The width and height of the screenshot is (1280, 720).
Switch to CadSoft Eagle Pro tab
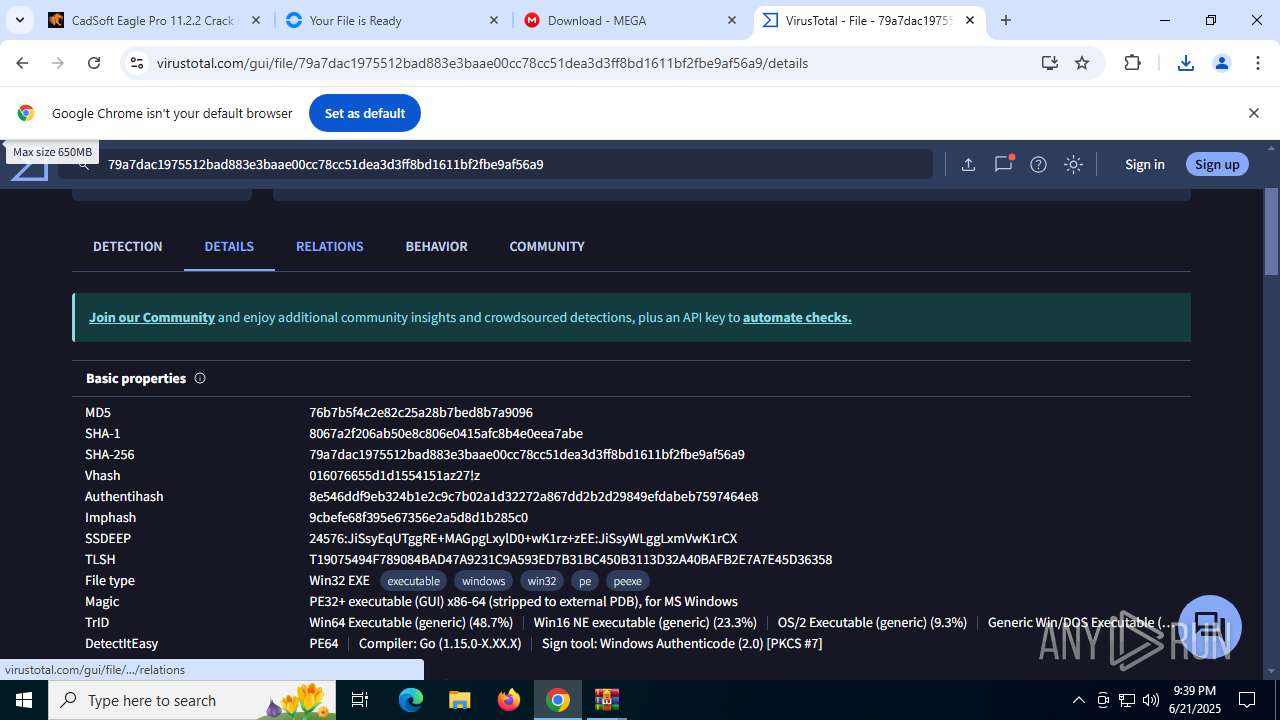click(154, 20)
